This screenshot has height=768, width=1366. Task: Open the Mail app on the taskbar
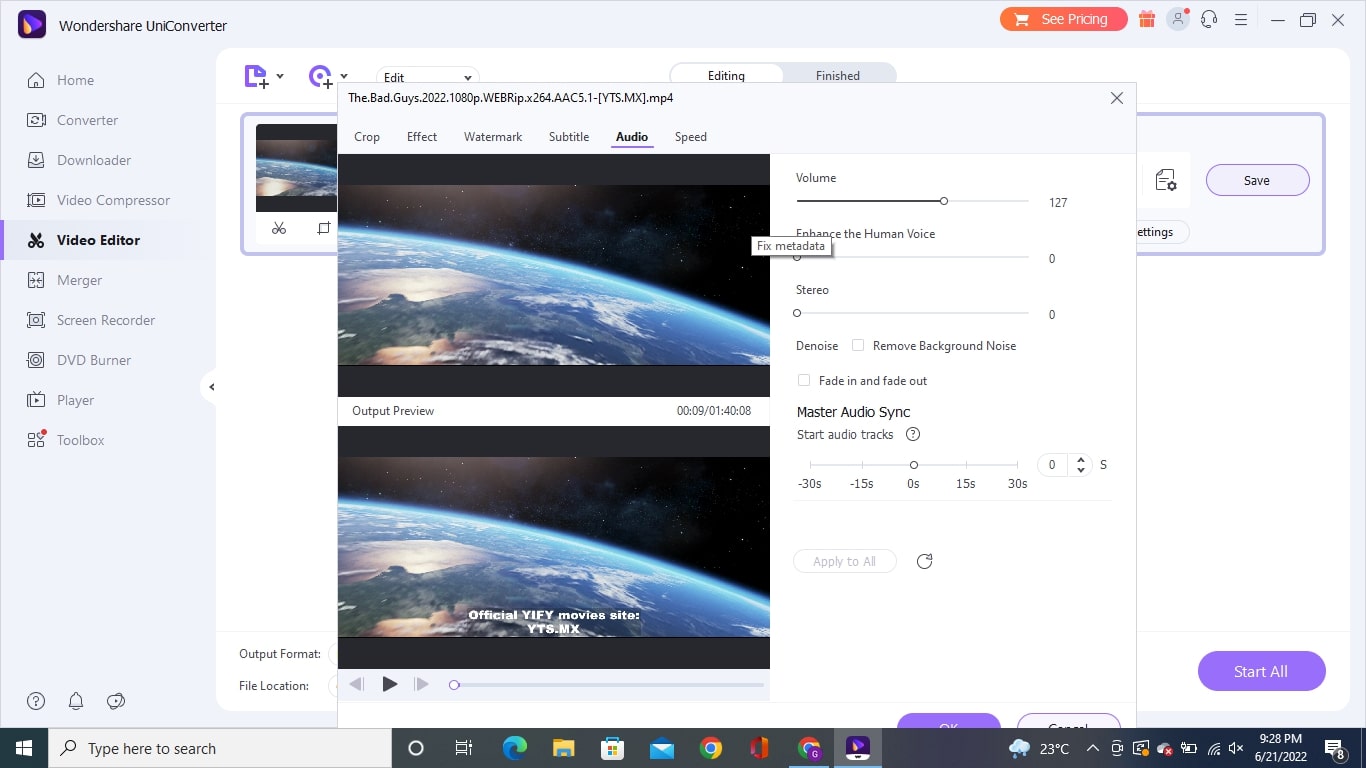[661, 748]
